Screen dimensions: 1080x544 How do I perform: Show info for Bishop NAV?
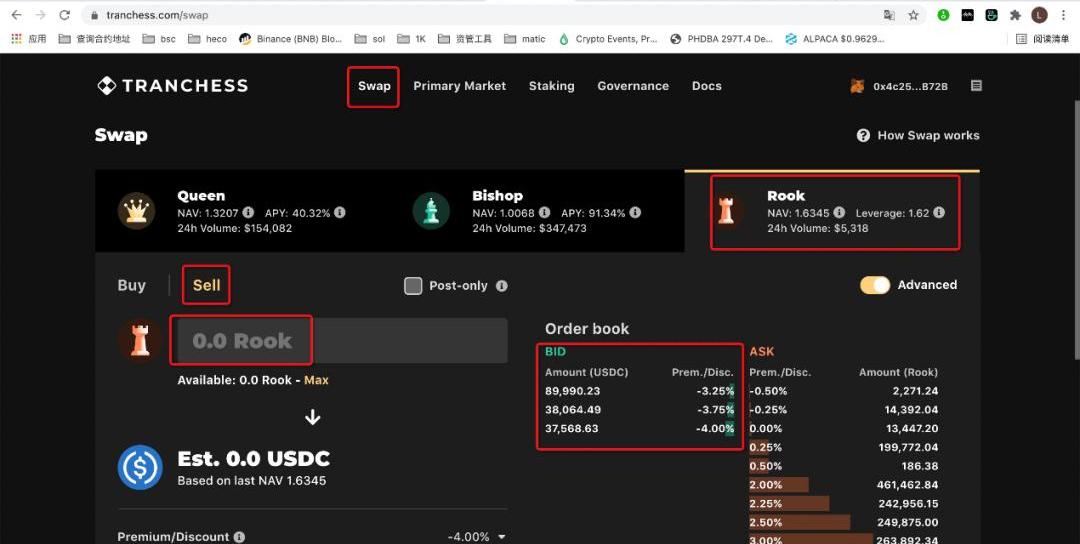pos(544,213)
